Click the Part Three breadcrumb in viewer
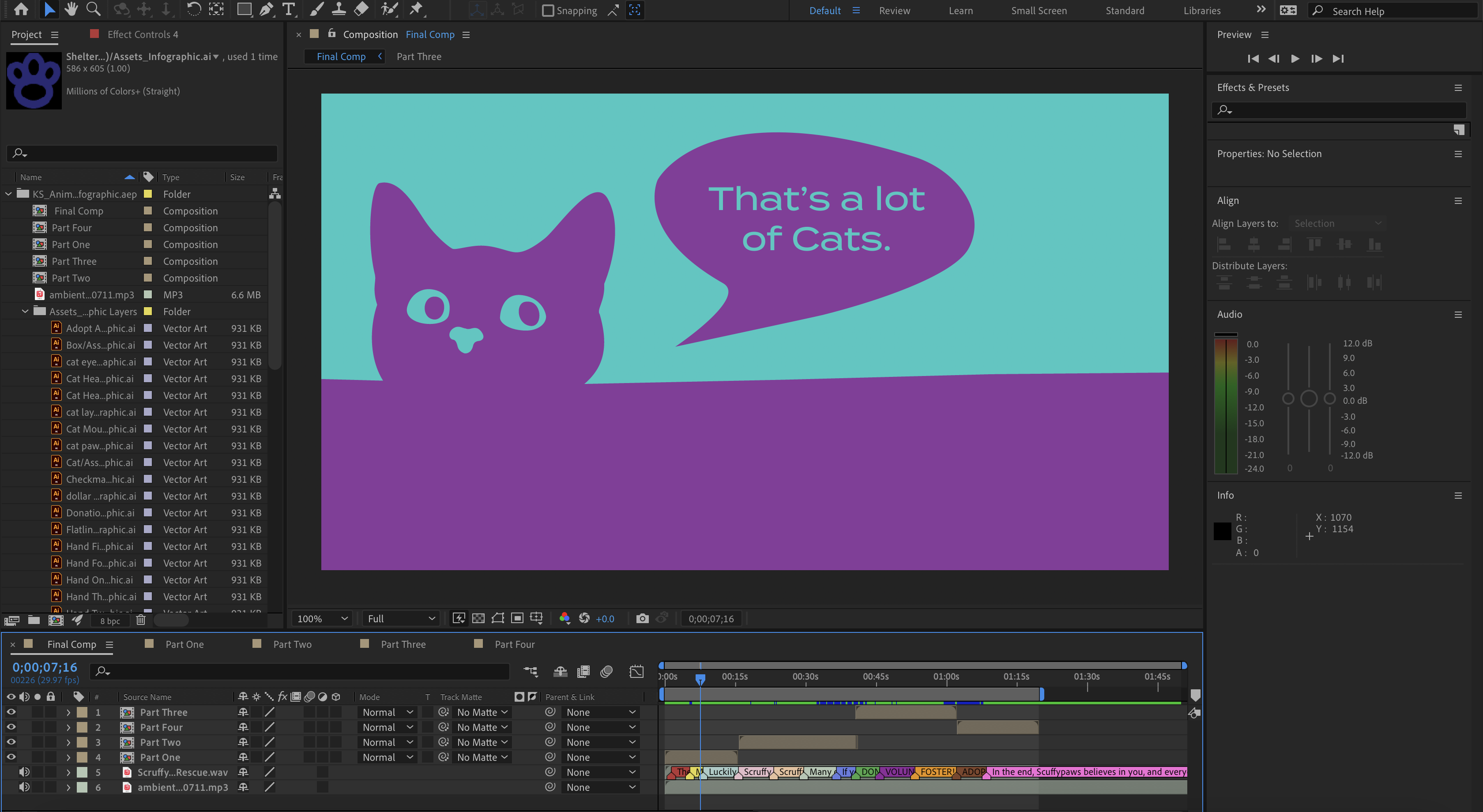Image resolution: width=1483 pixels, height=812 pixels. click(x=418, y=56)
